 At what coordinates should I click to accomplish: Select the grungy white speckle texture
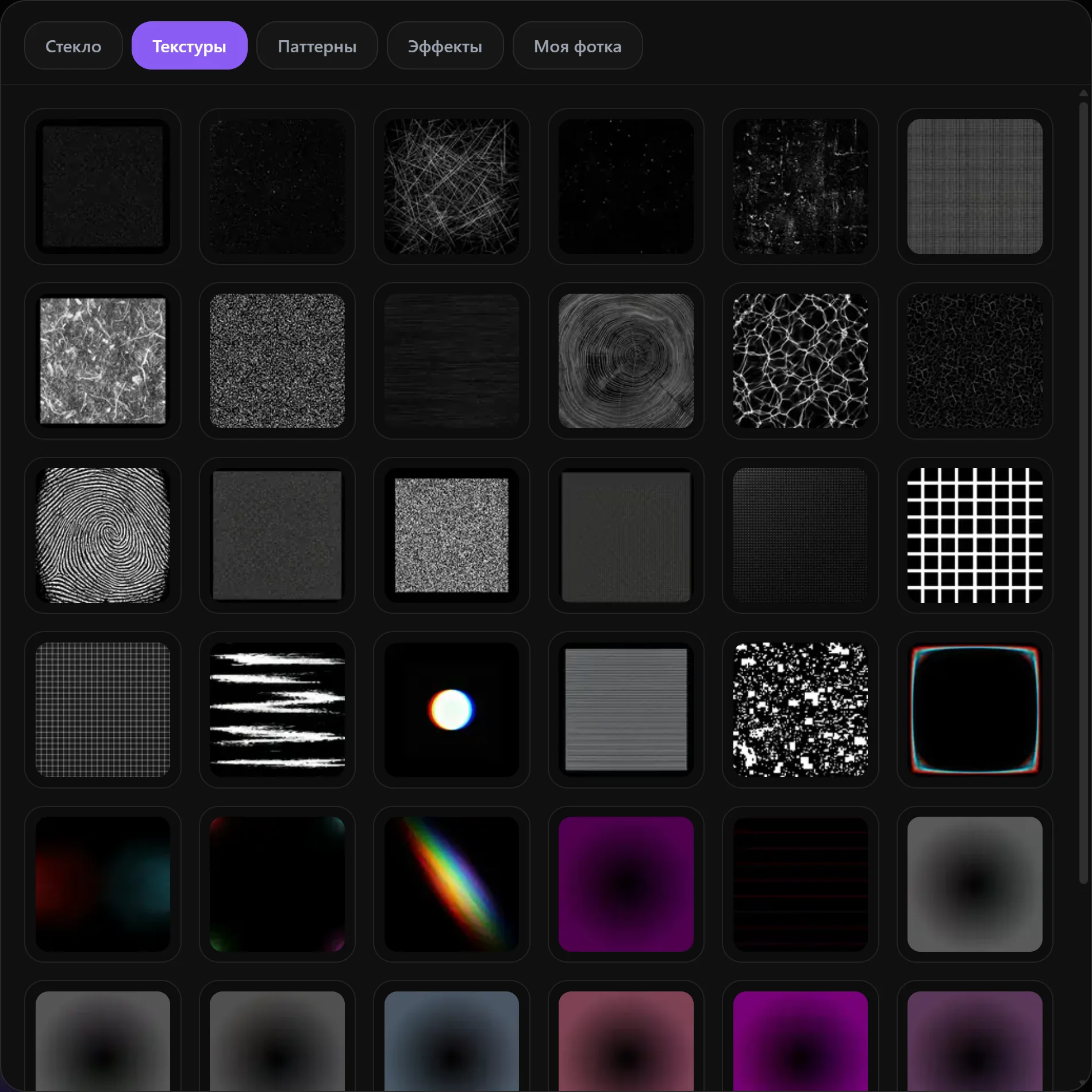click(x=800, y=186)
